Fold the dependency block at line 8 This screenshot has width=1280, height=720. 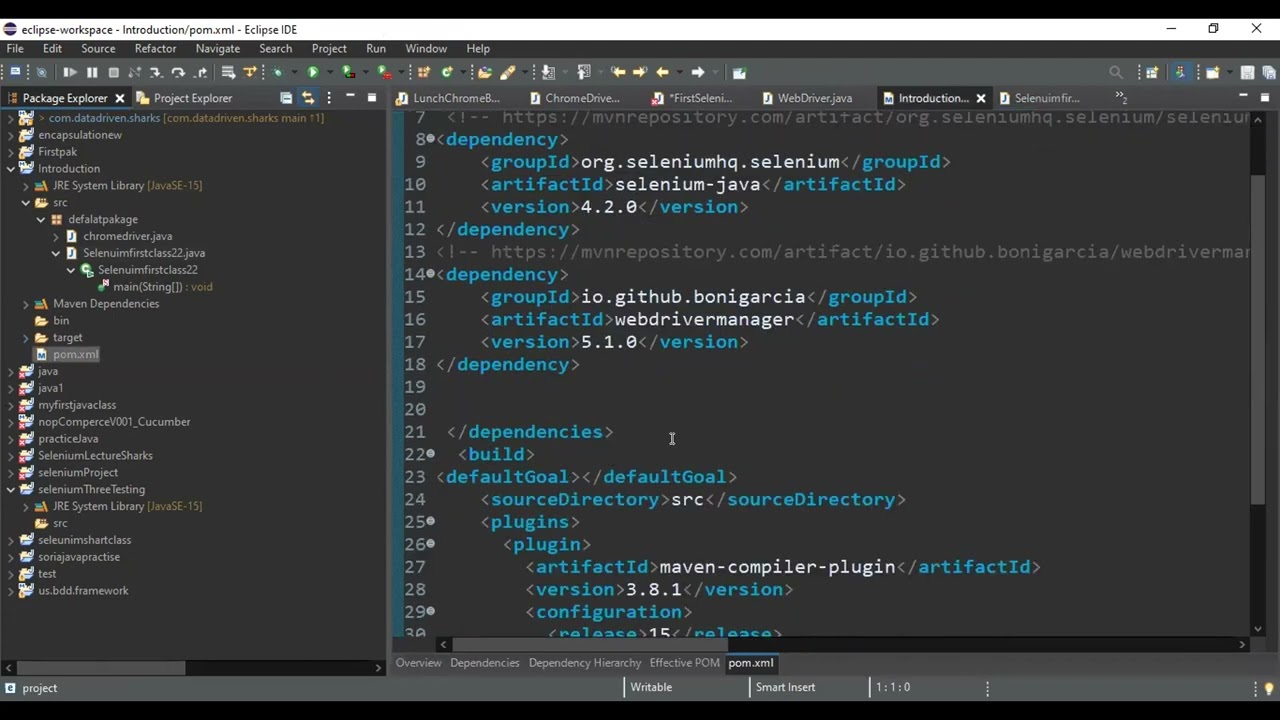coord(431,139)
